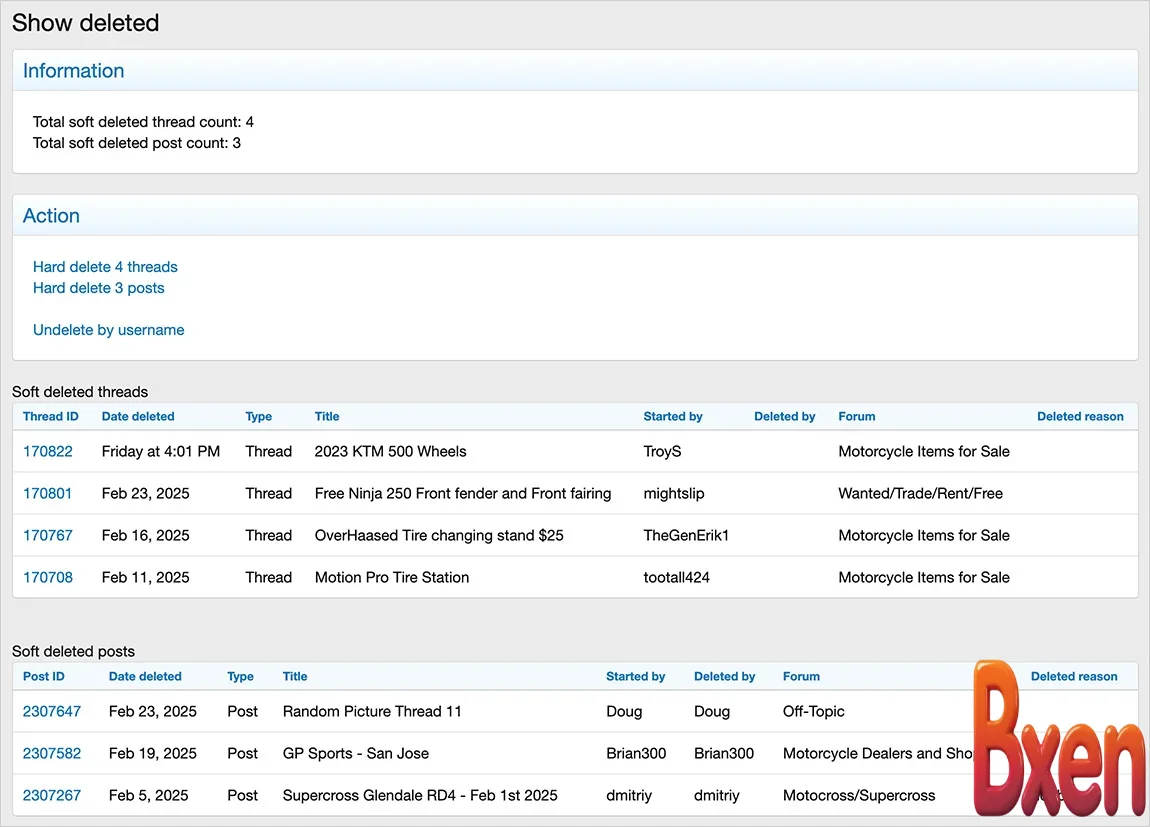Open thread ID 170801
Viewport: 1150px width, 827px height.
pos(48,493)
